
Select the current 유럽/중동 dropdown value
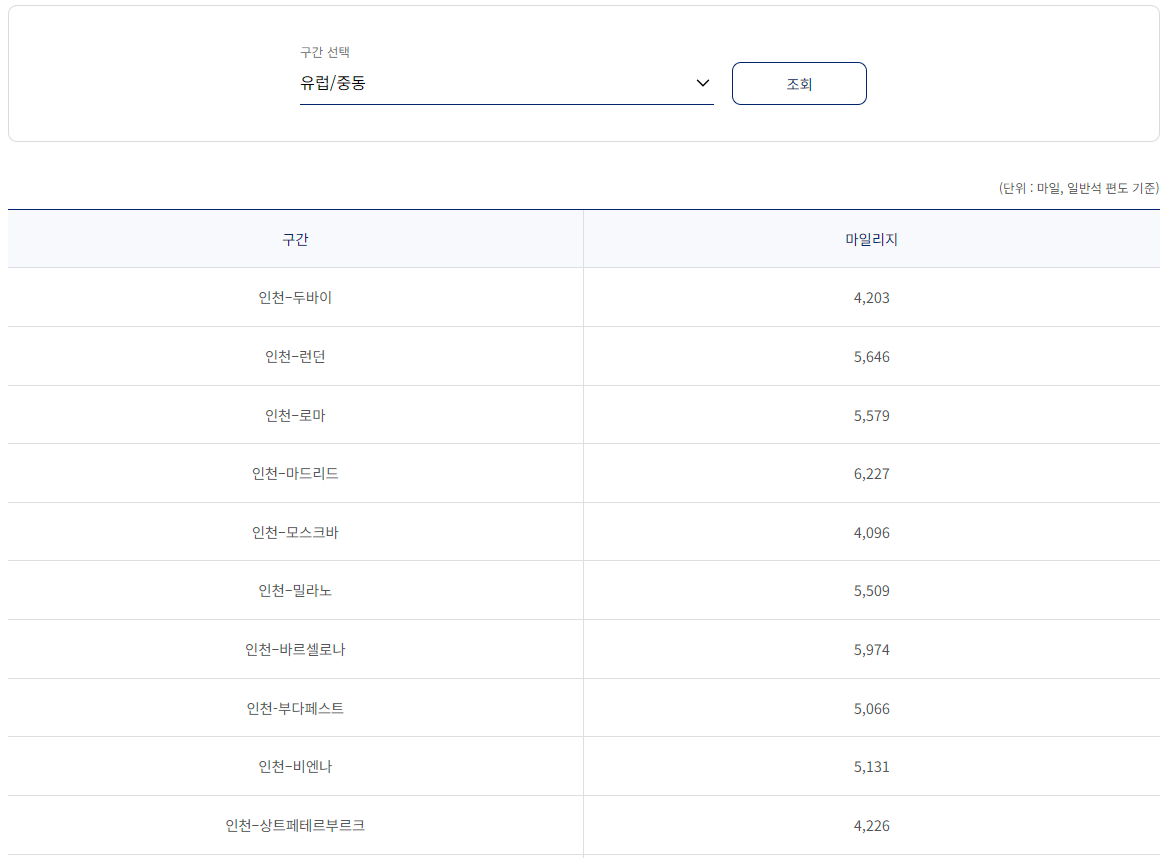click(331, 82)
